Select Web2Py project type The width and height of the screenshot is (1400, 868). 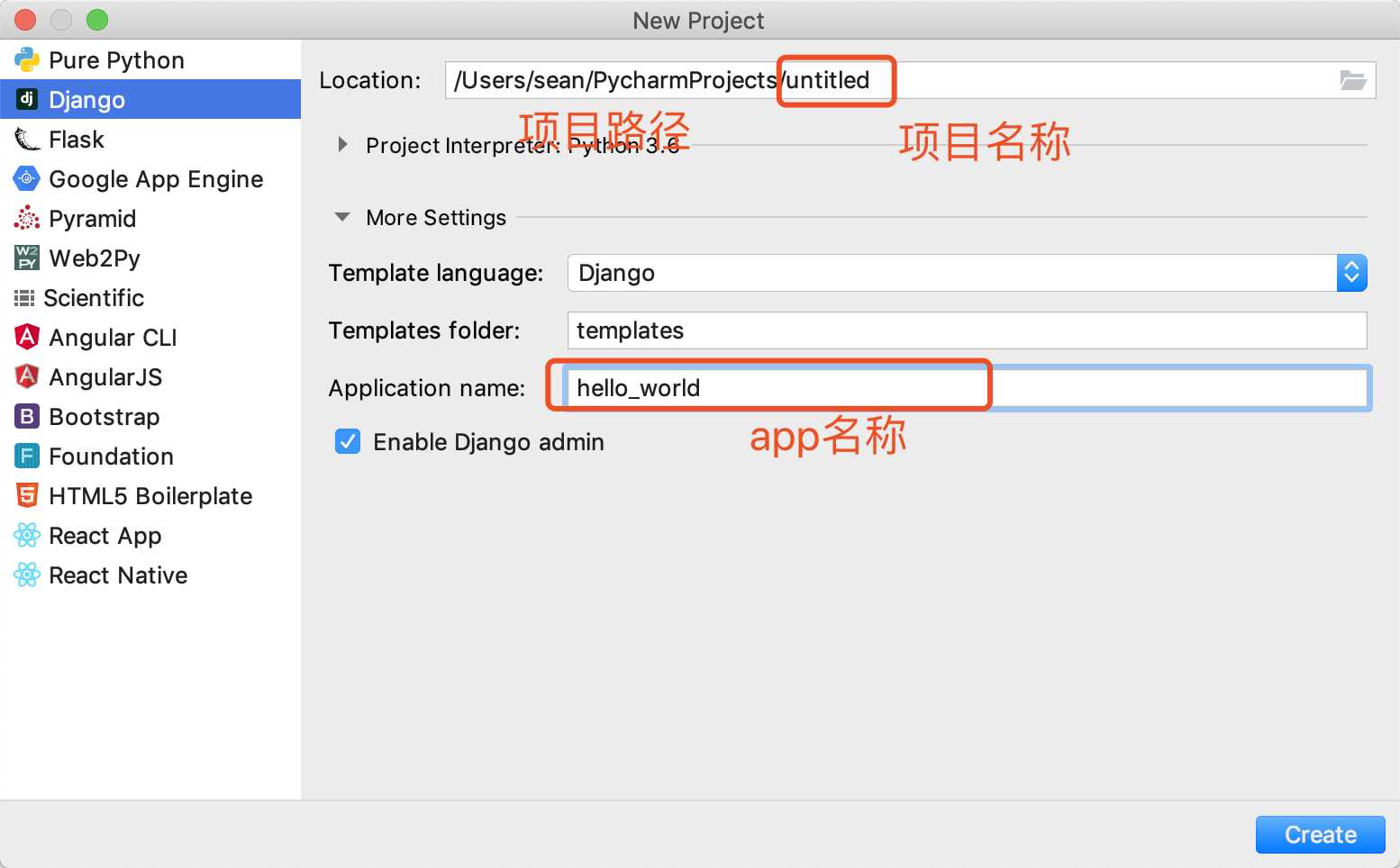(x=150, y=258)
